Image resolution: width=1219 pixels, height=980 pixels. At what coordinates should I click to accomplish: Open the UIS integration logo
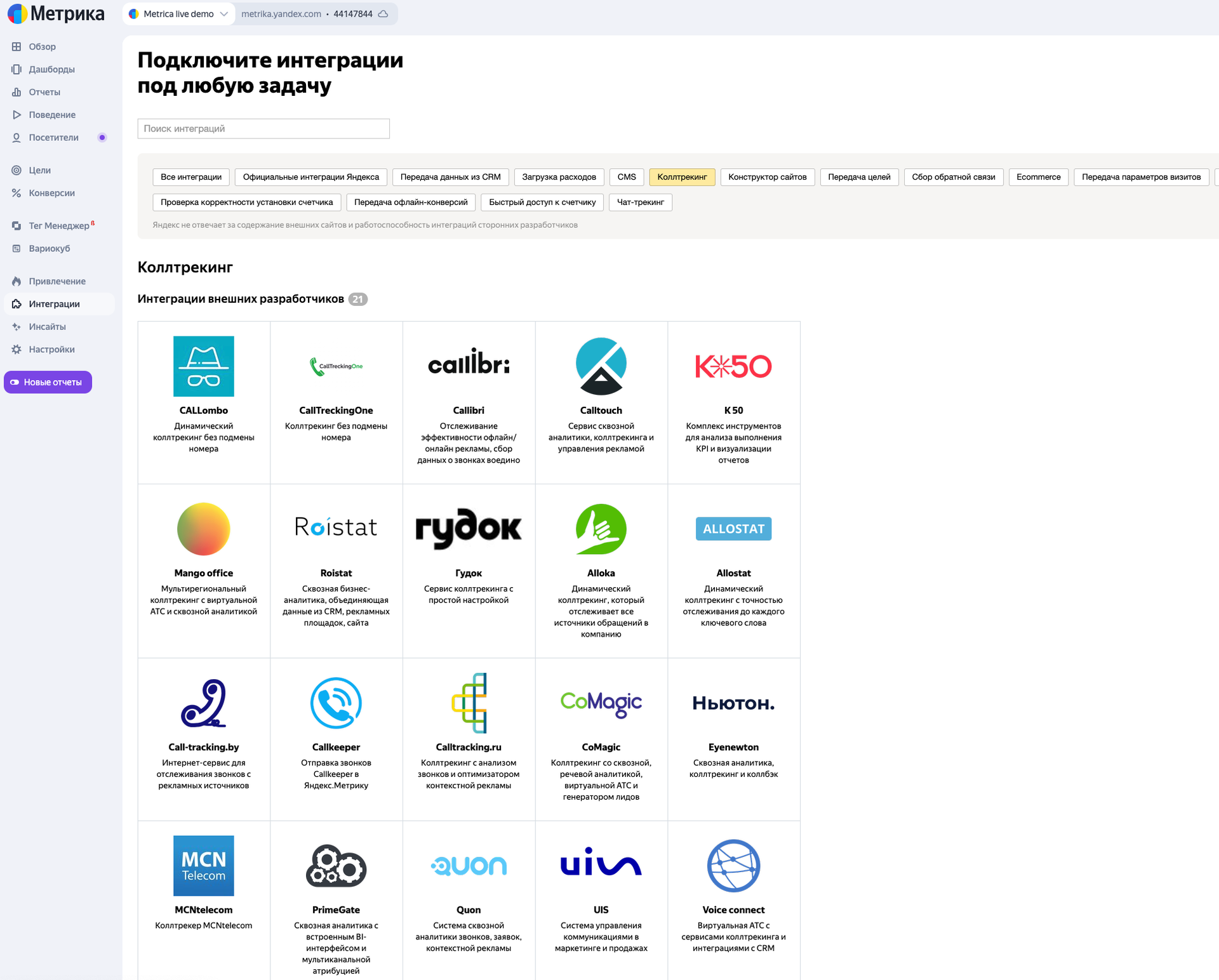[601, 862]
